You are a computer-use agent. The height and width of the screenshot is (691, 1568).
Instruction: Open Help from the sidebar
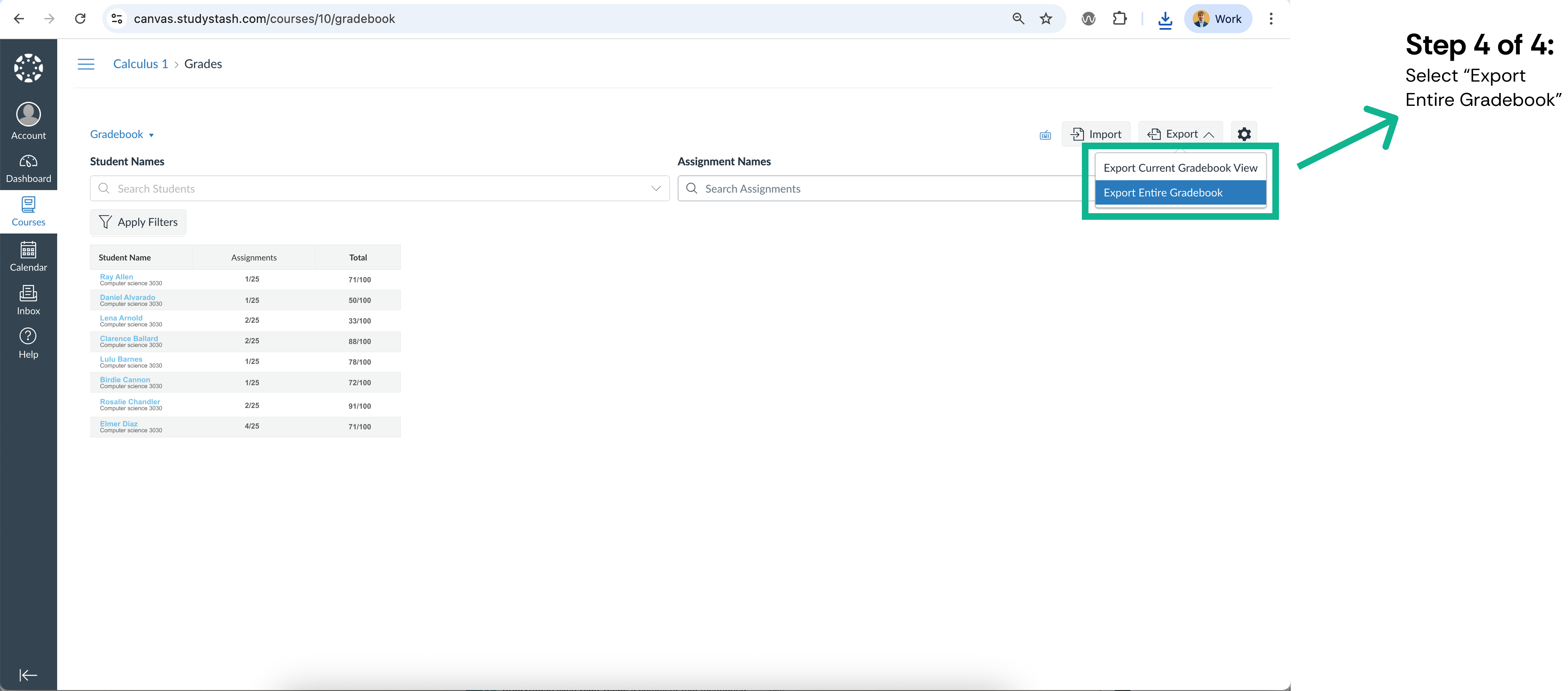click(28, 344)
